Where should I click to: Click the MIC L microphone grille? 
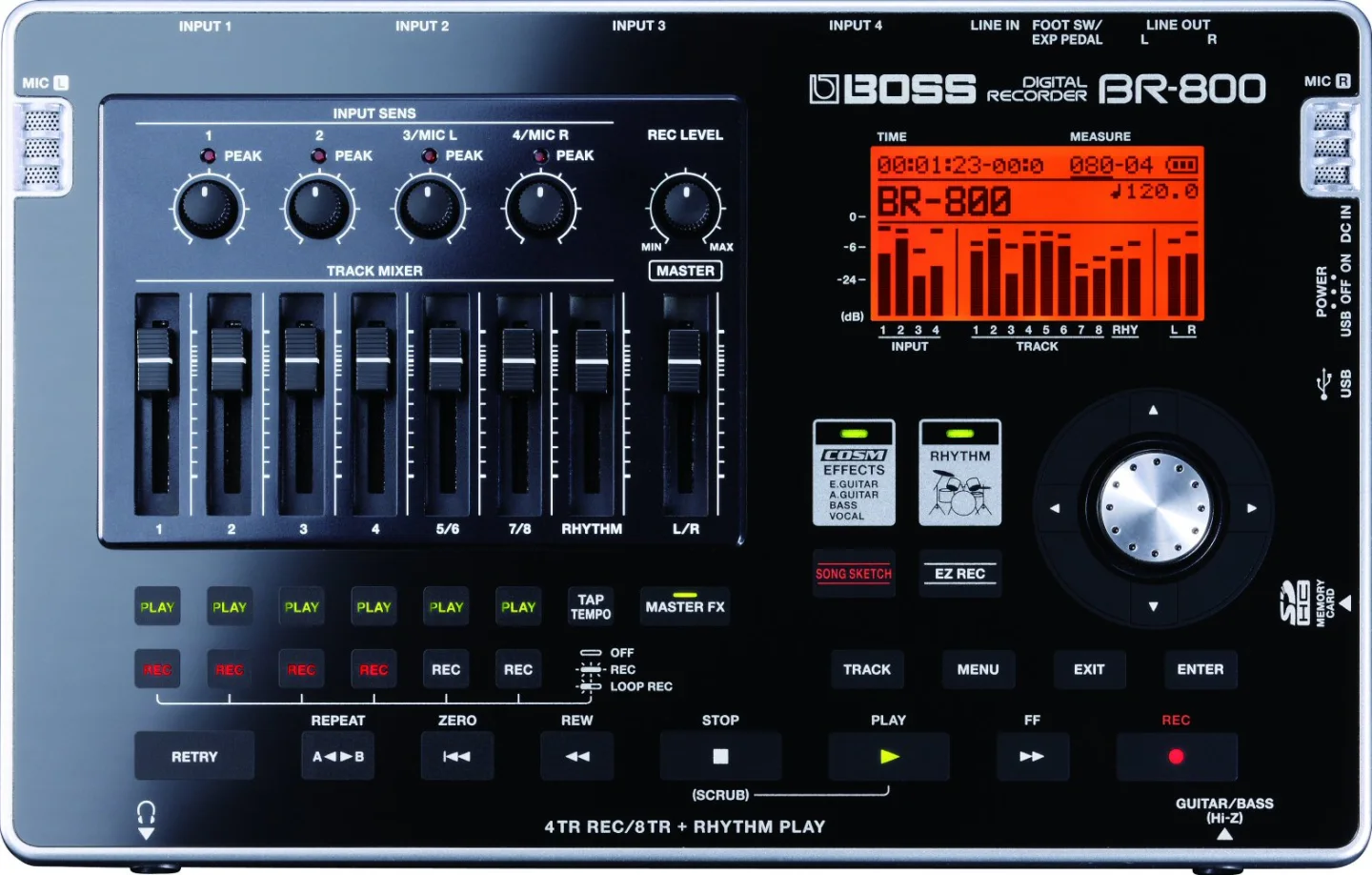point(42,149)
